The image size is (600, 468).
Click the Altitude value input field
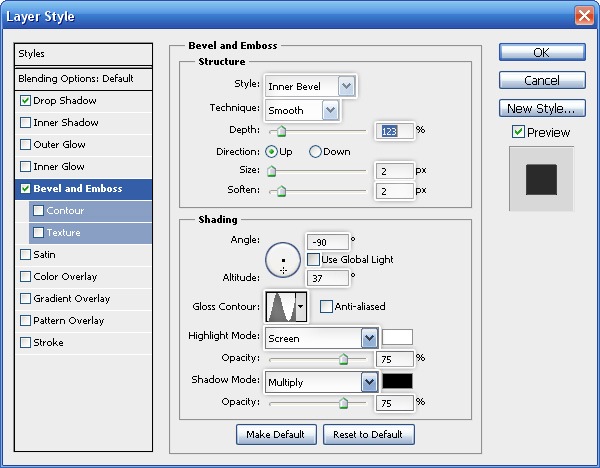[x=328, y=278]
